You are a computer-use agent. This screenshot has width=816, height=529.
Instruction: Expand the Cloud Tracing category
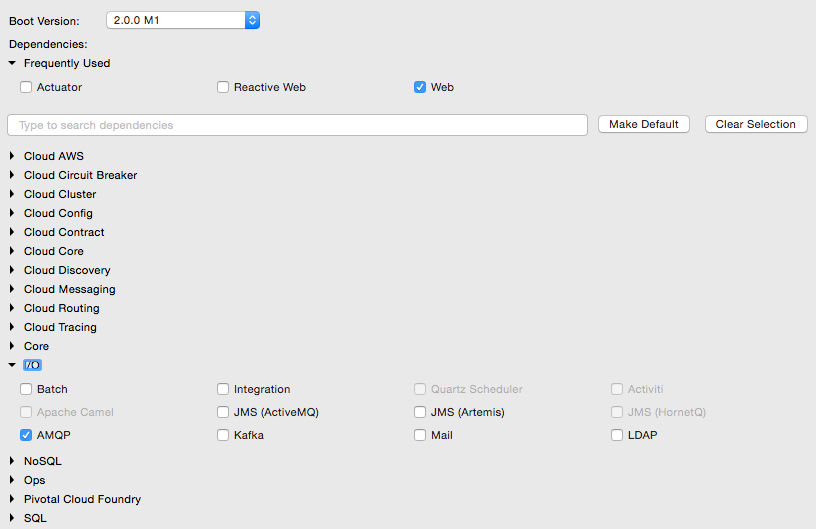pyautogui.click(x=12, y=327)
